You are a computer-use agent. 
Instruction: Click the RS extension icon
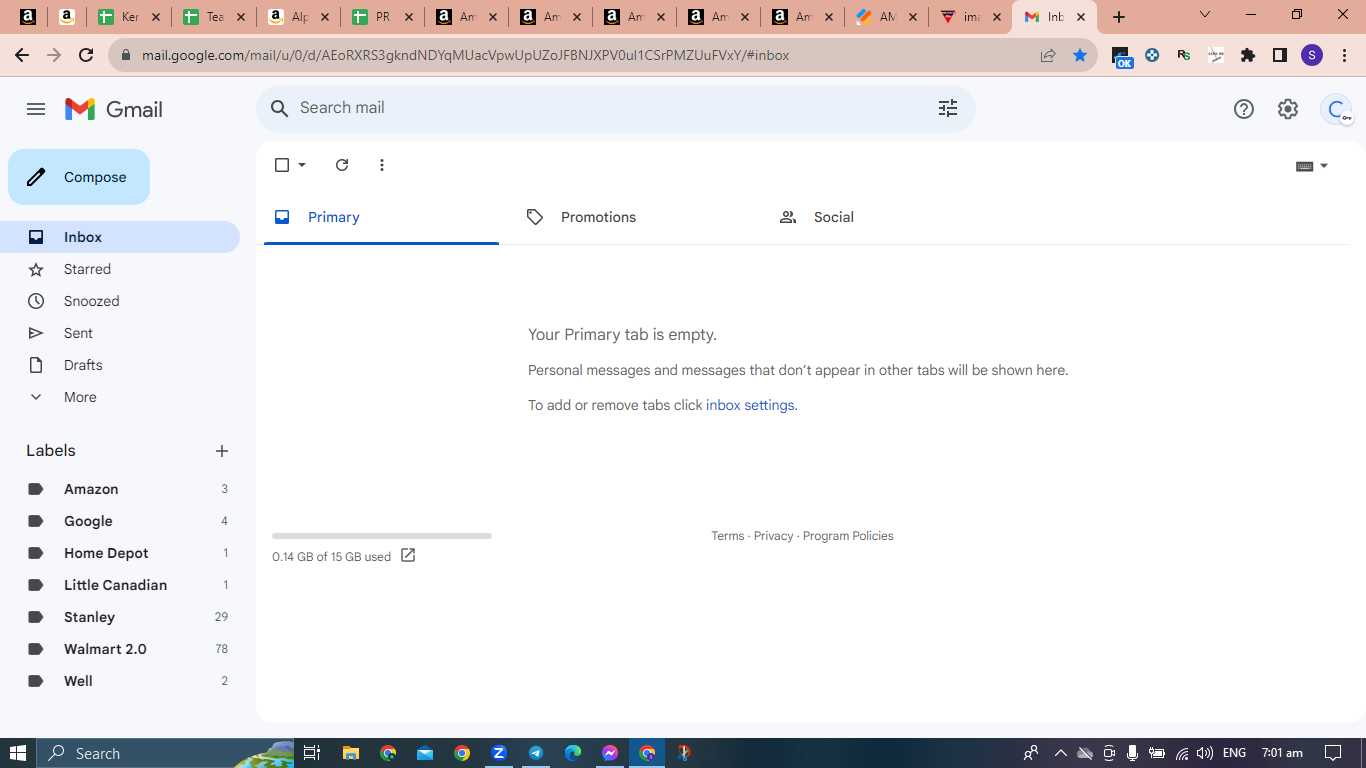1184,55
